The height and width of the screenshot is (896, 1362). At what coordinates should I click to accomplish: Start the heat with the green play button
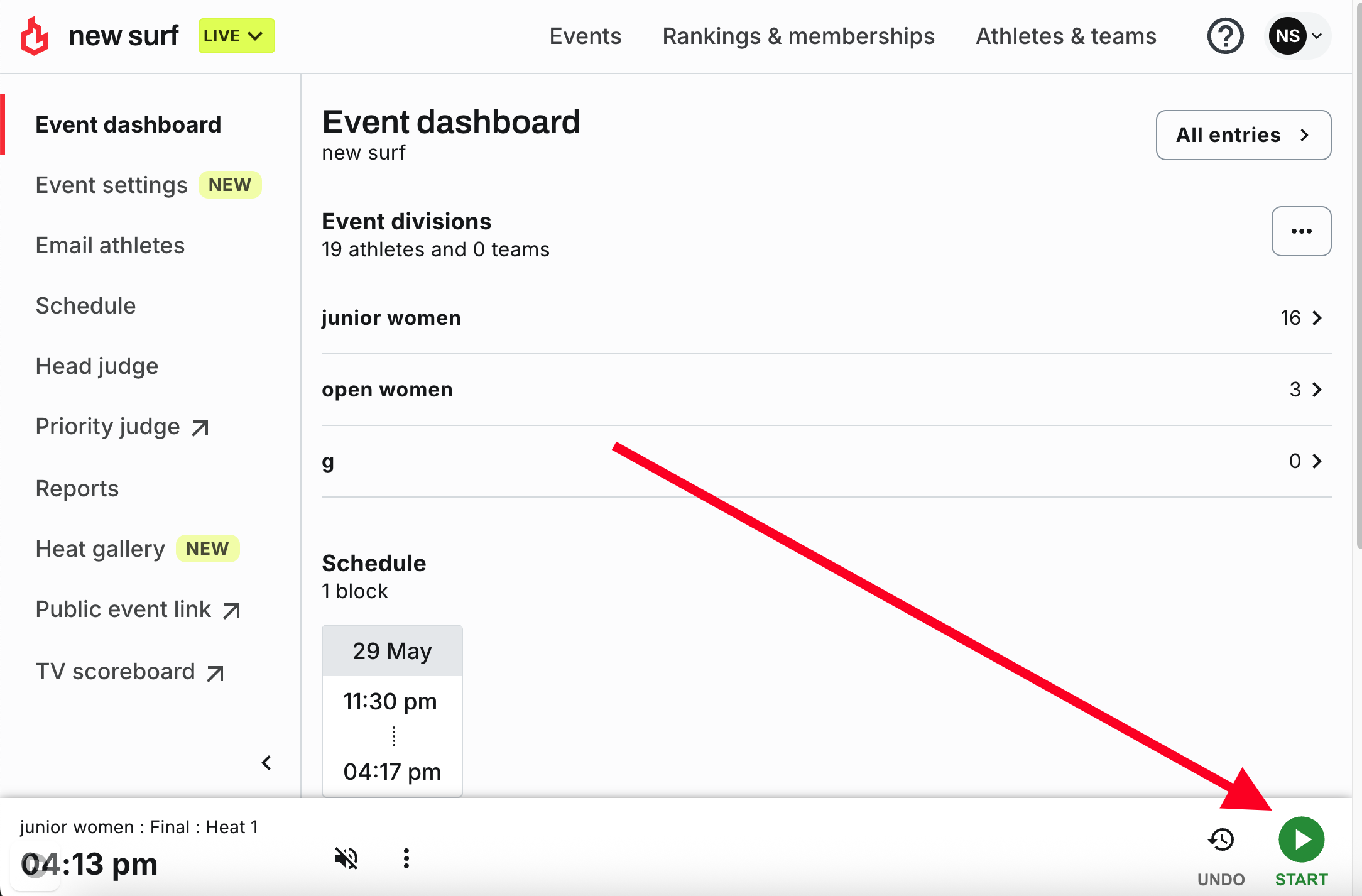(1301, 839)
